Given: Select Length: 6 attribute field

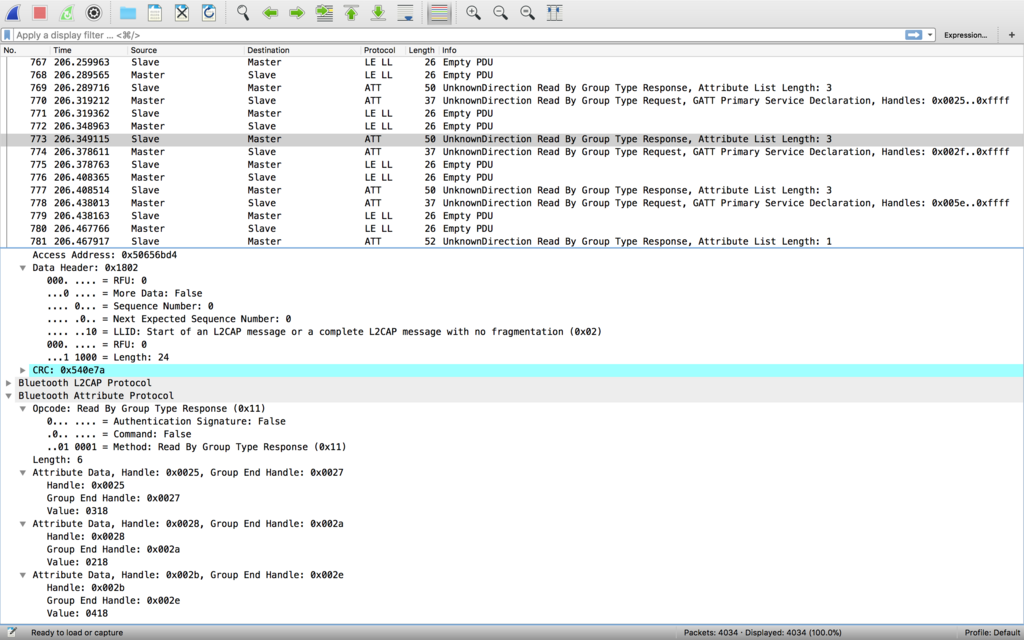Looking at the screenshot, I should pos(57,460).
